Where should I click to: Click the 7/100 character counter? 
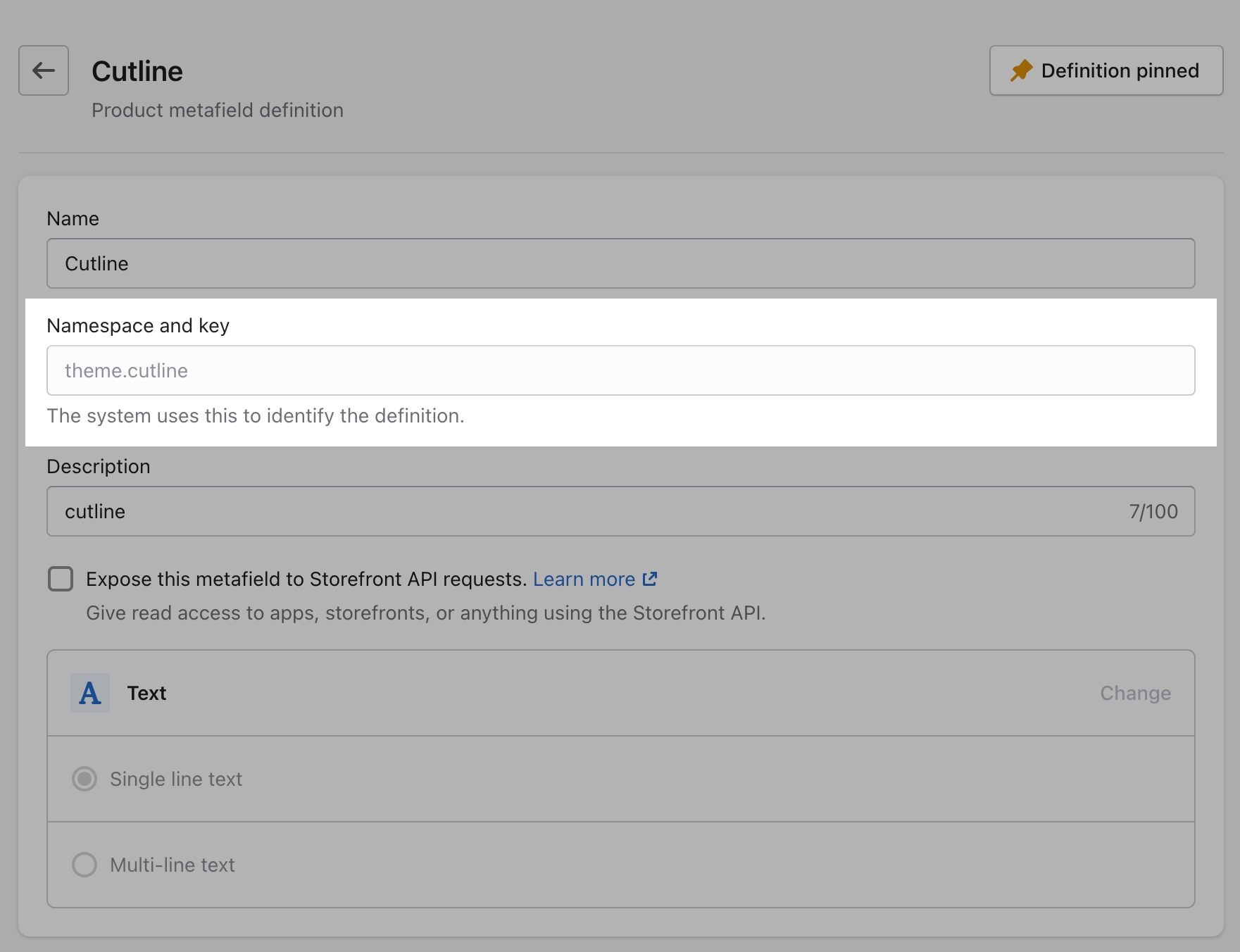pyautogui.click(x=1153, y=511)
